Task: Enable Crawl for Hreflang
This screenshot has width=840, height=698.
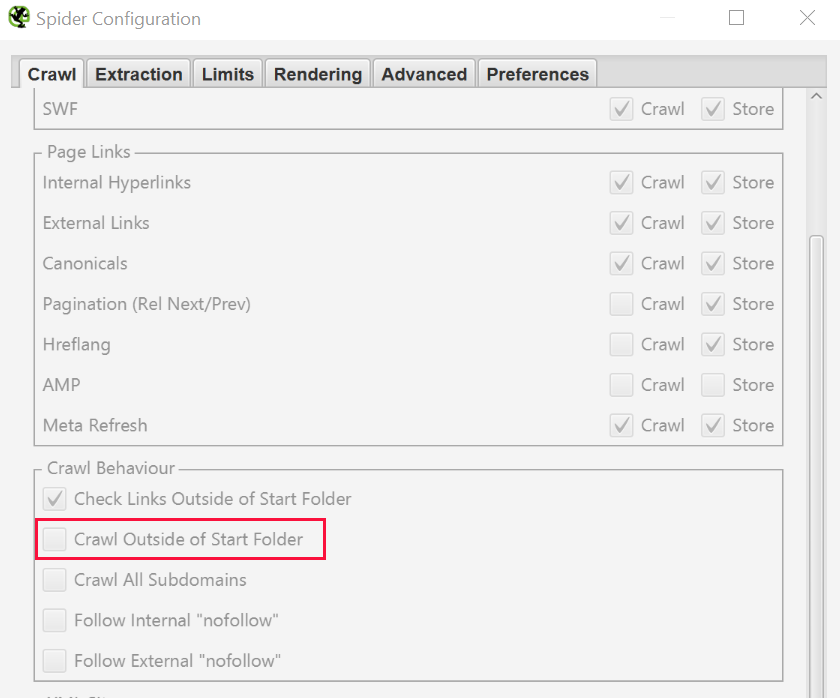Action: click(x=619, y=344)
